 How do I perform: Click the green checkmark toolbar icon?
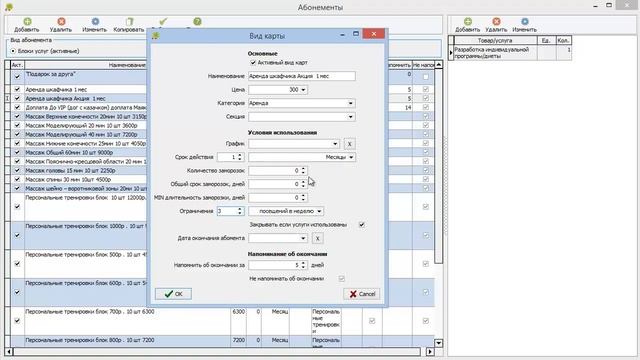click(x=163, y=21)
